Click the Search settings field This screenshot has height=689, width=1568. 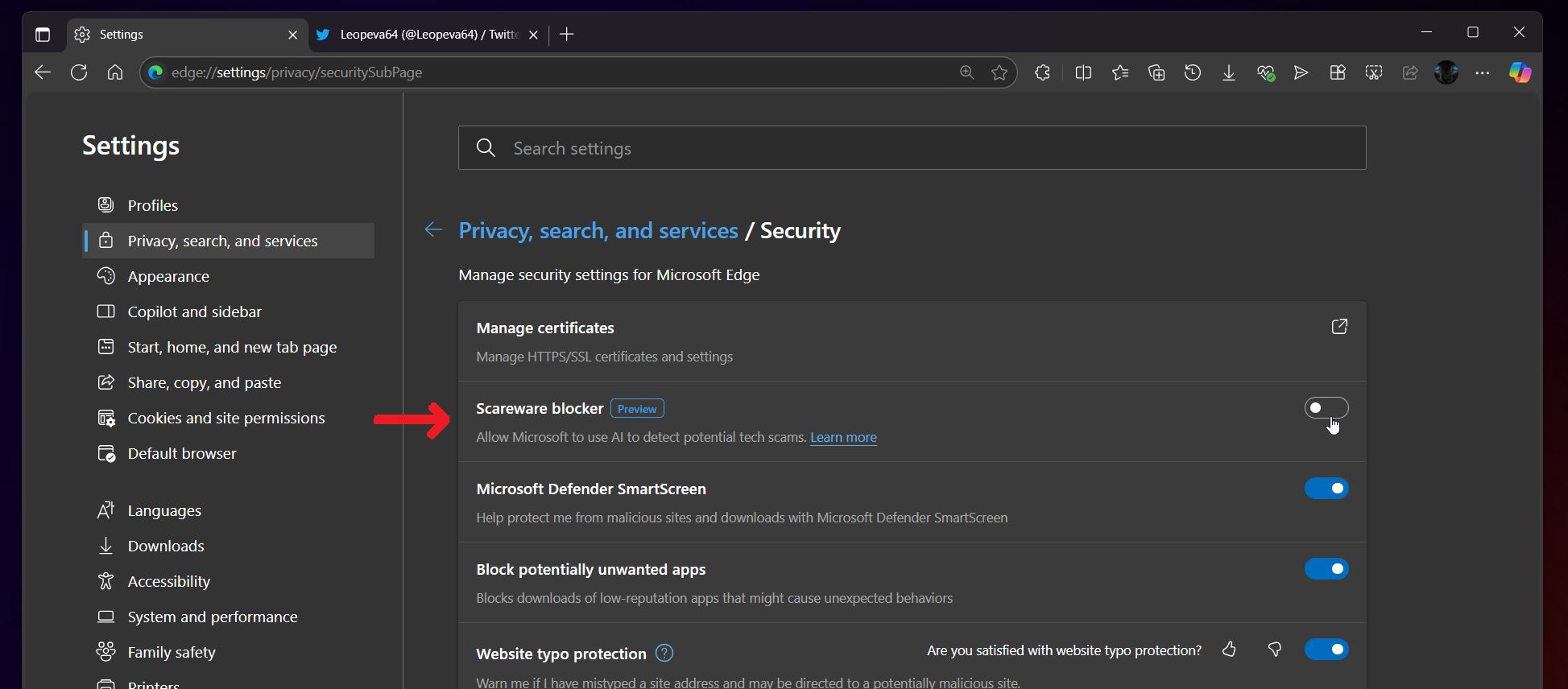click(x=912, y=148)
